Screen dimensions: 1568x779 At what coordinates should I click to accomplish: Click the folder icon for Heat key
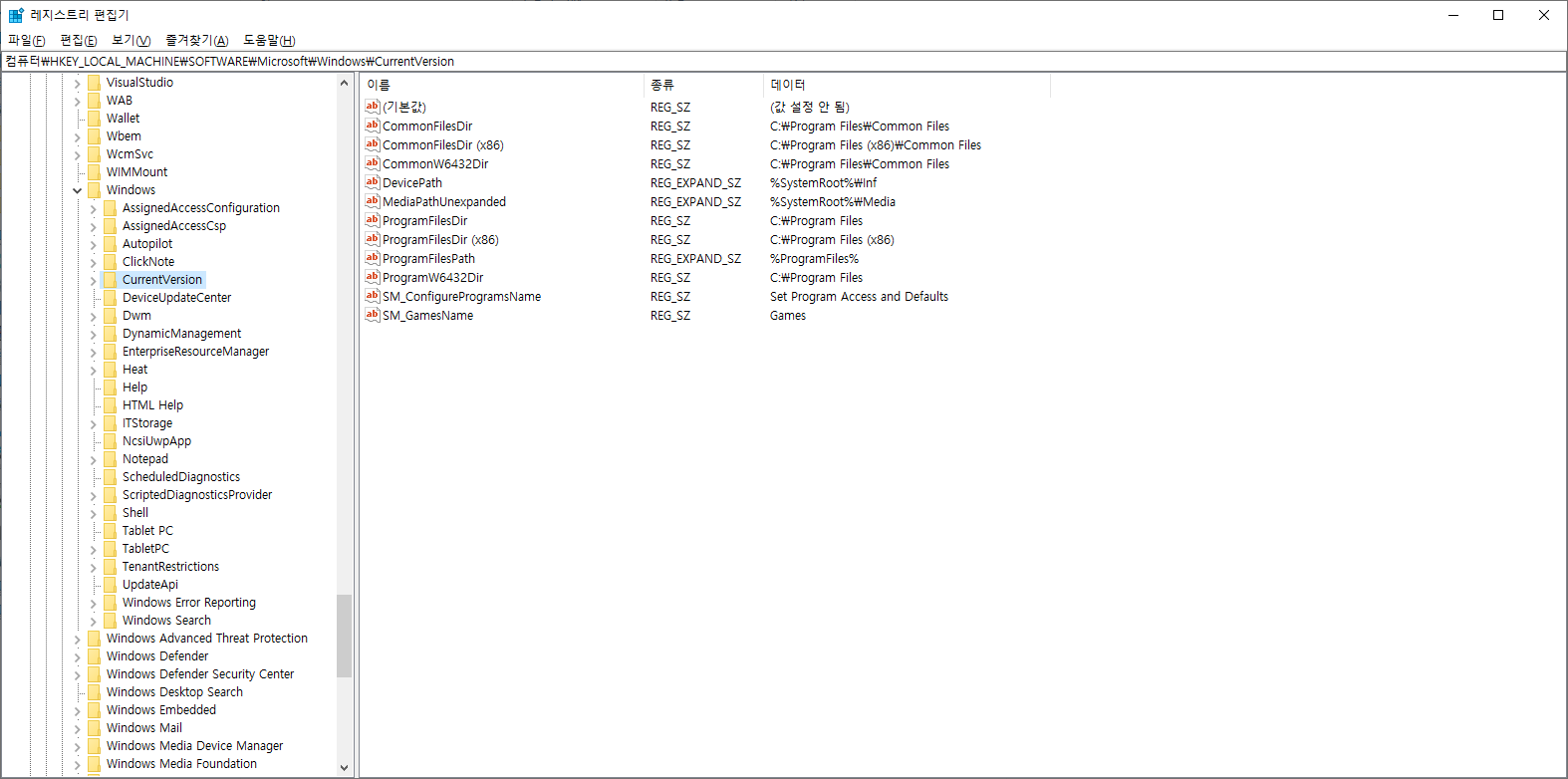pos(111,370)
